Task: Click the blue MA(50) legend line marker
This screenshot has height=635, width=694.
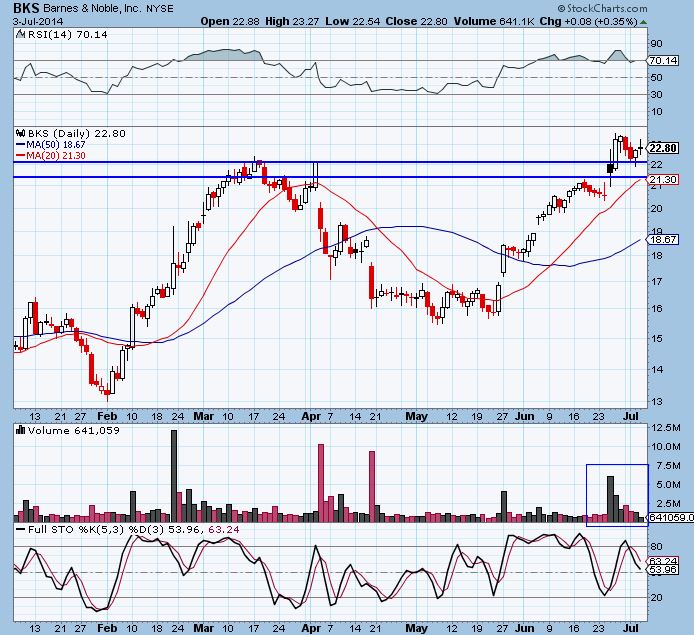Action: pyautogui.click(x=20, y=145)
